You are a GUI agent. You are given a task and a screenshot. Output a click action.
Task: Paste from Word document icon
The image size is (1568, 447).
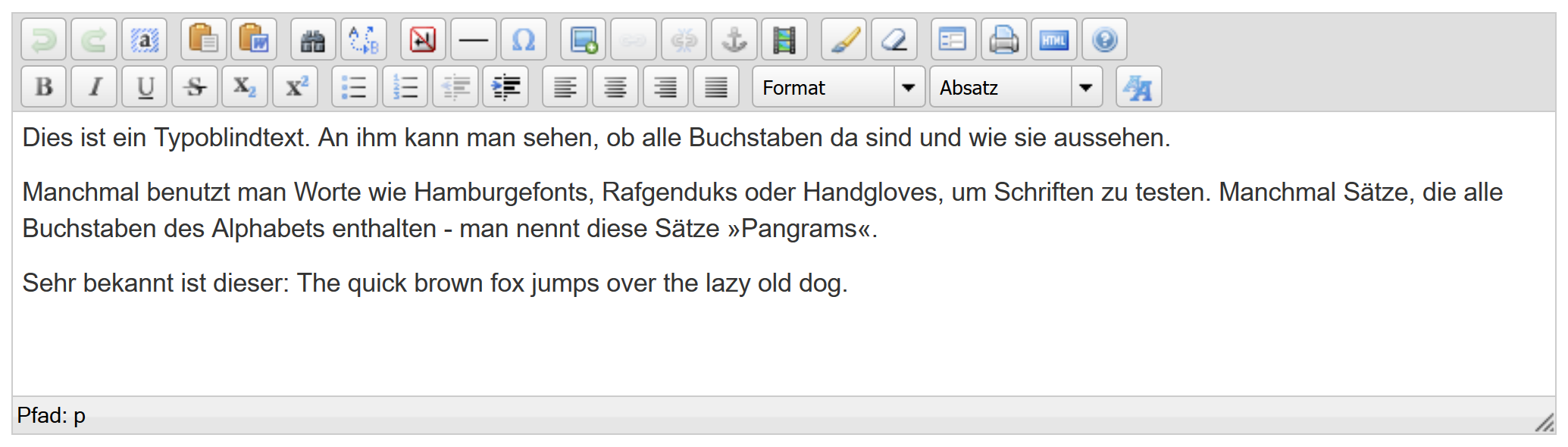[254, 39]
